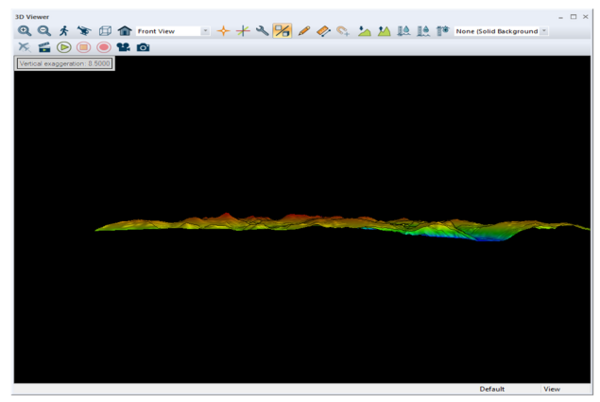Maximize the 3D Viewer window
The height and width of the screenshot is (402, 600).
[573, 16]
